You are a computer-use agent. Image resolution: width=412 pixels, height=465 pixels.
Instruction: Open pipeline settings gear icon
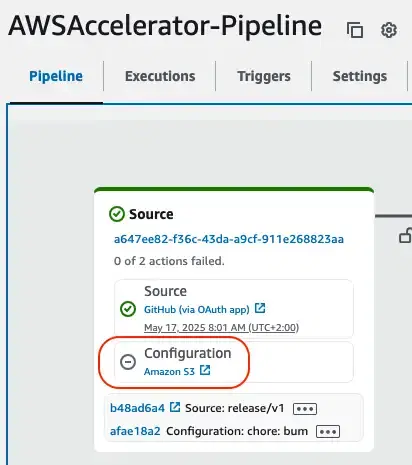point(389,30)
